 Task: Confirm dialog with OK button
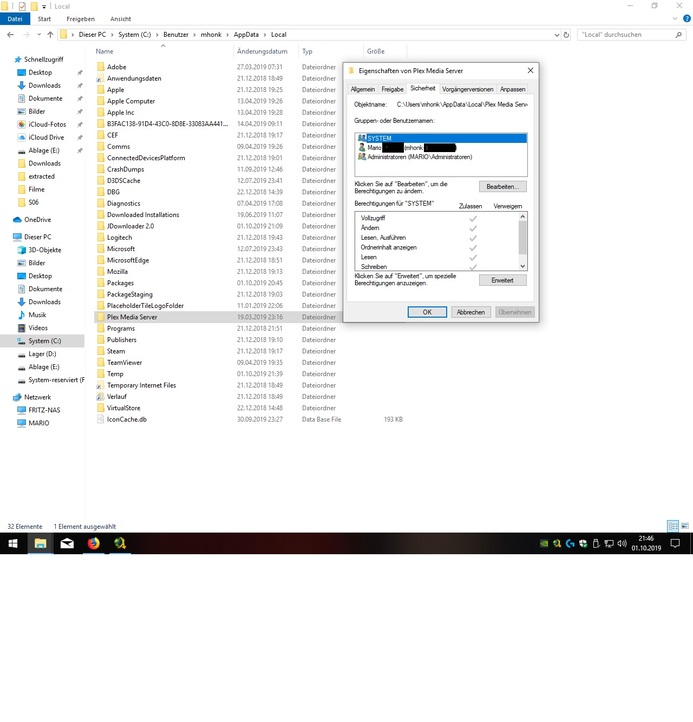pos(427,312)
